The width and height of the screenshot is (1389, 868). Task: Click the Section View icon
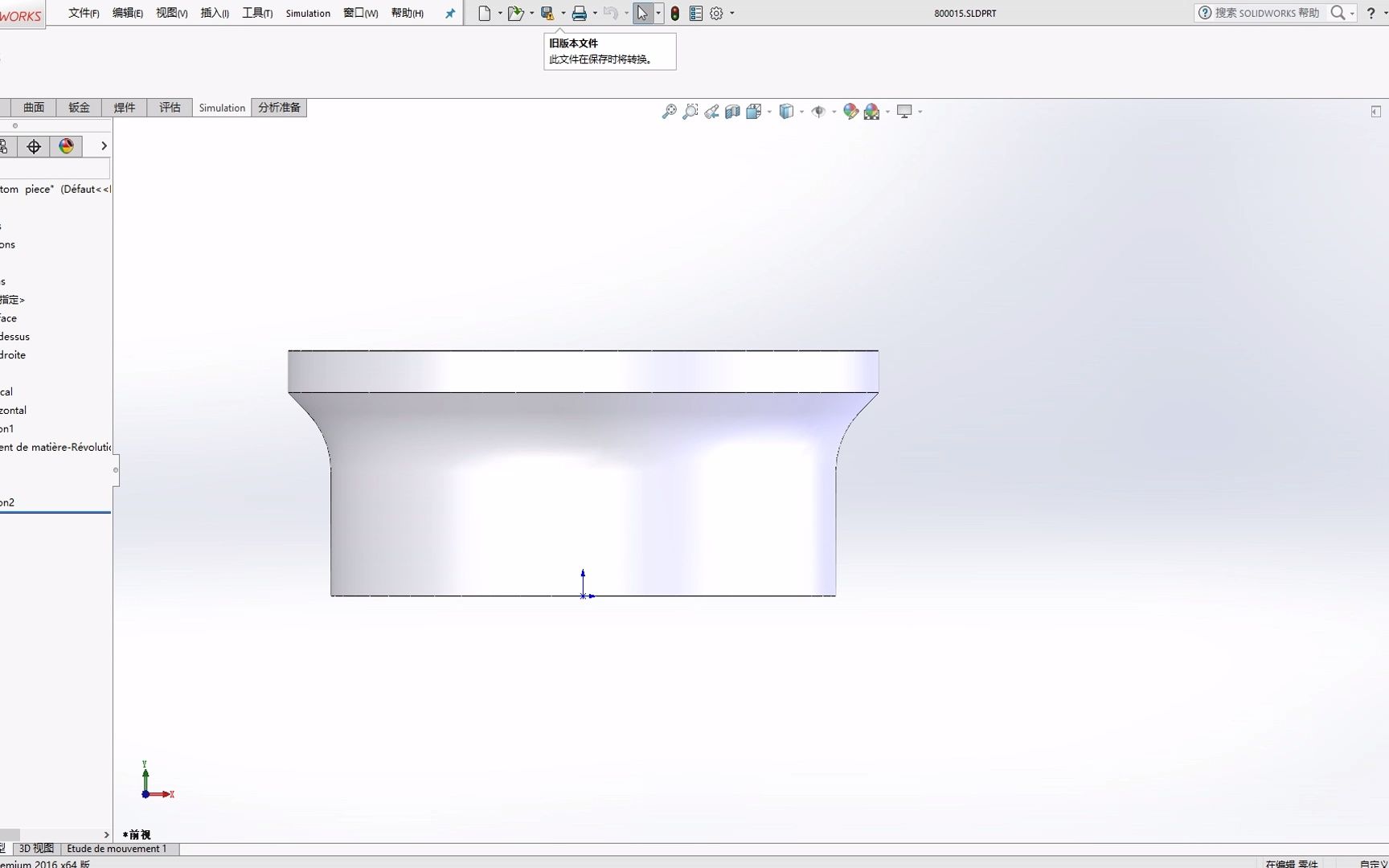(x=732, y=112)
